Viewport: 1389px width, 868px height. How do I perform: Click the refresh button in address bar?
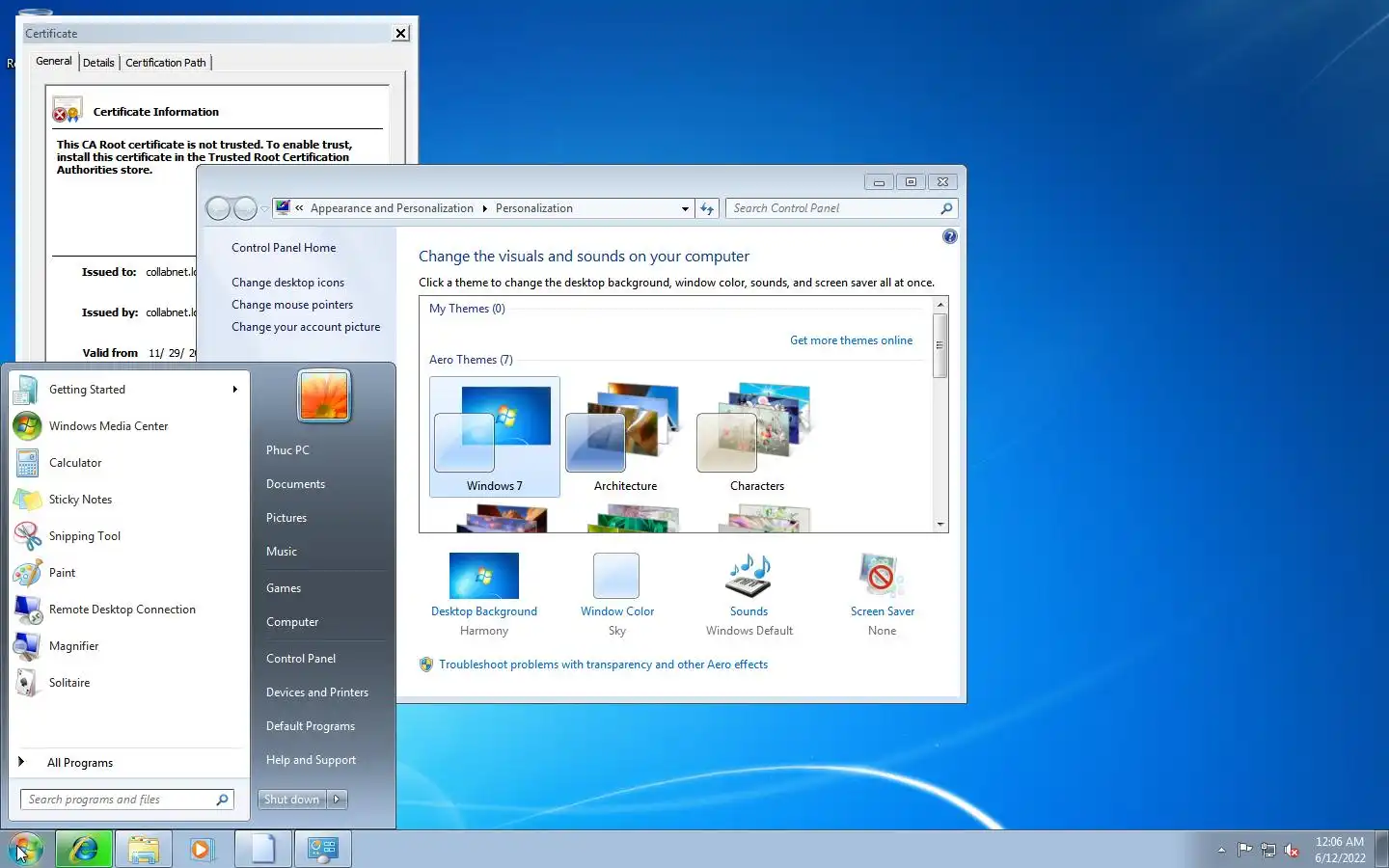click(707, 208)
